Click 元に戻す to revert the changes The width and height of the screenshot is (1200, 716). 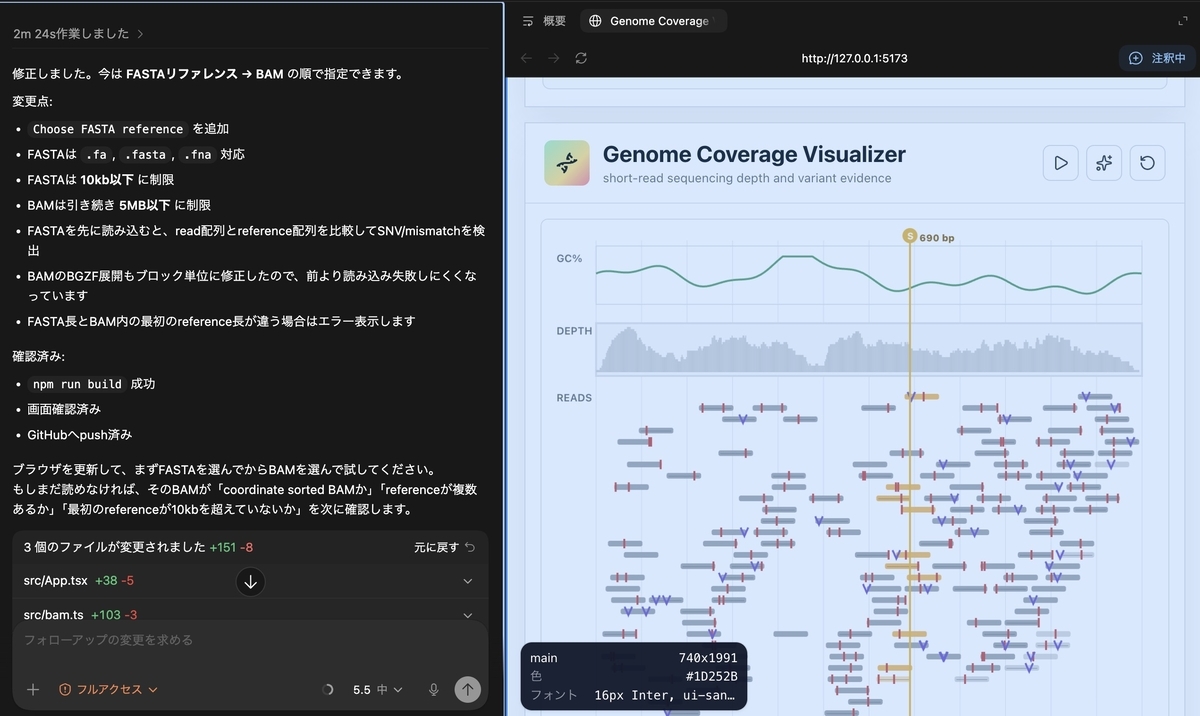coord(445,547)
